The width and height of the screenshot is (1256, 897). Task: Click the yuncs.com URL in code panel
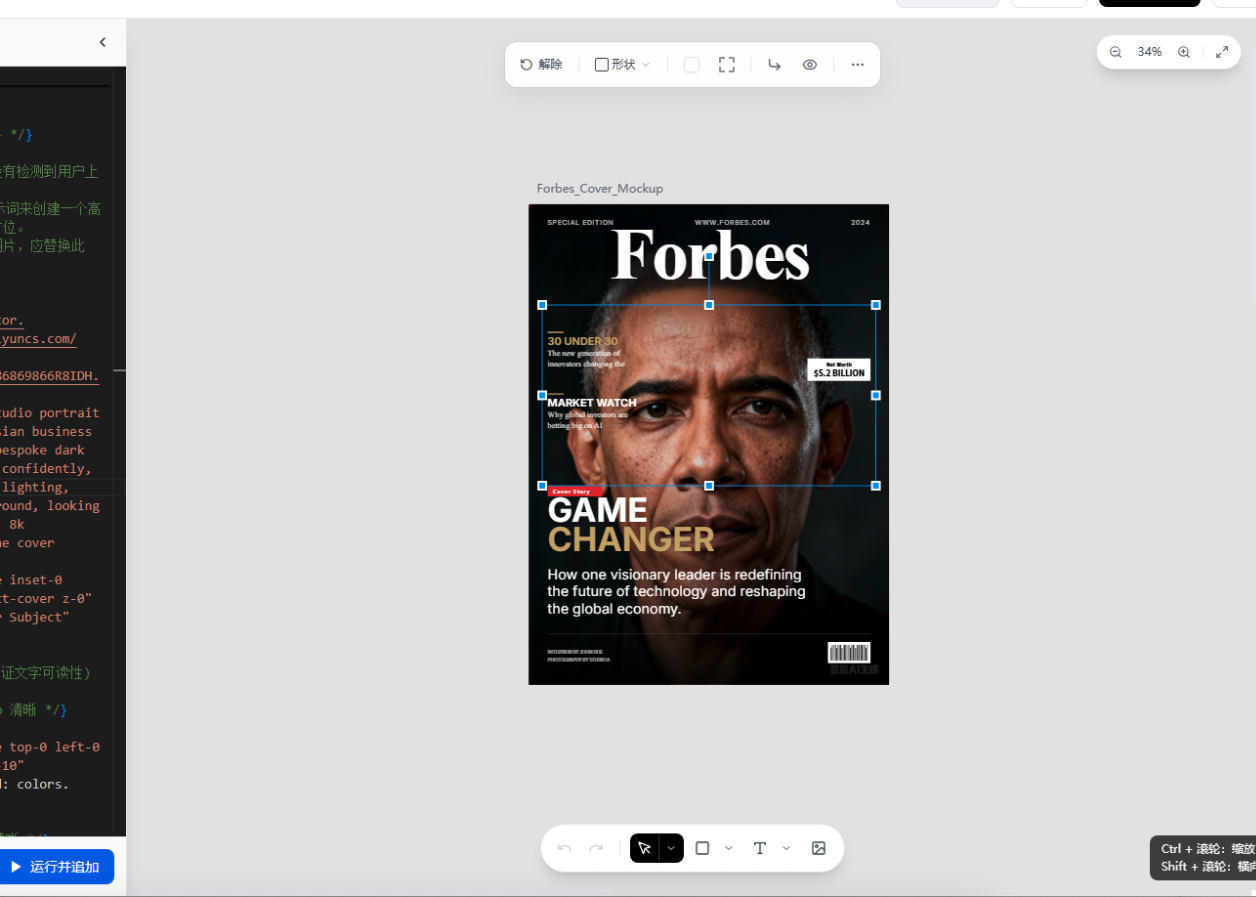click(x=38, y=339)
